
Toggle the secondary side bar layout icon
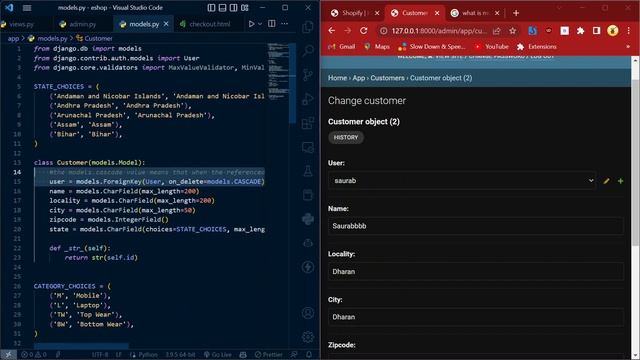point(233,8)
